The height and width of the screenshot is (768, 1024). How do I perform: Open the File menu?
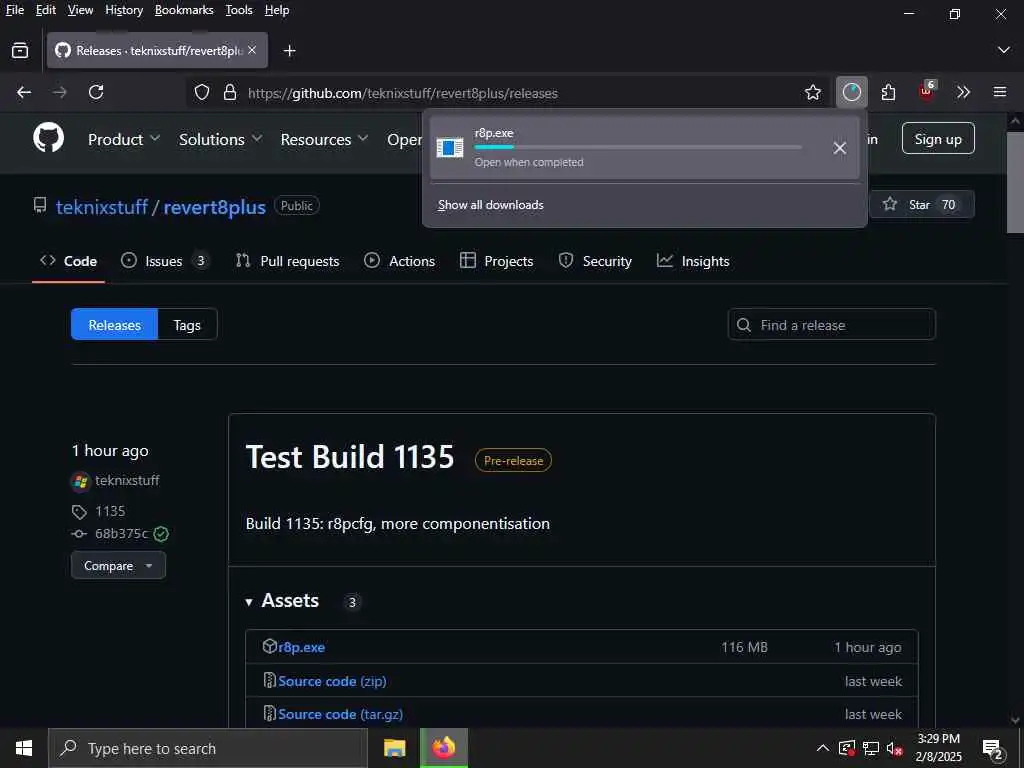click(15, 10)
